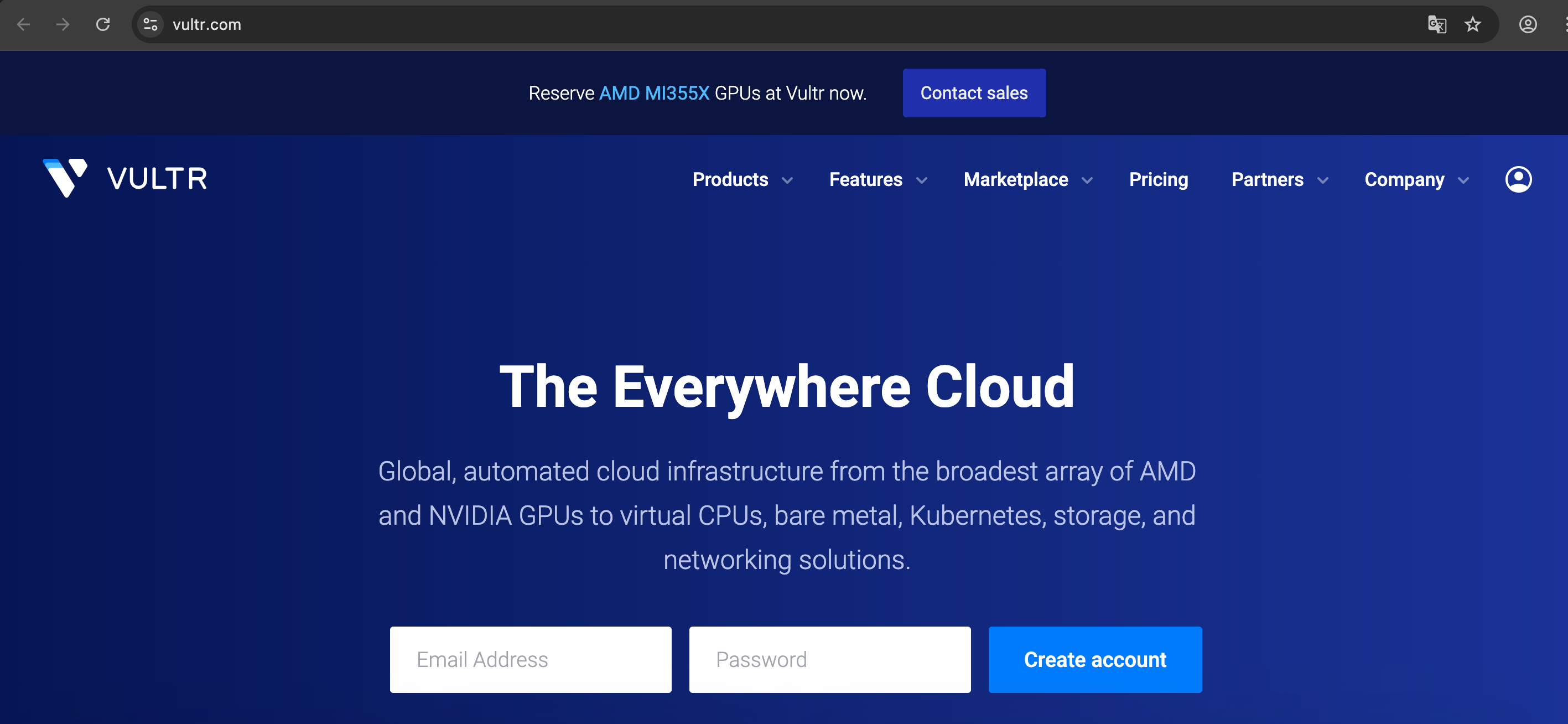Open the Google Translate icon in the address bar
The image size is (1568, 724).
pos(1436,24)
